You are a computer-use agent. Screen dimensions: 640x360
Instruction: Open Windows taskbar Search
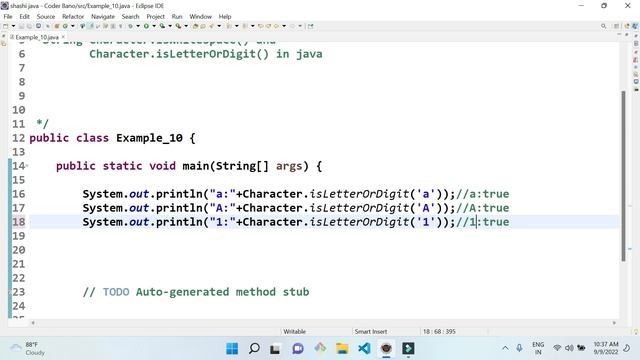point(254,349)
